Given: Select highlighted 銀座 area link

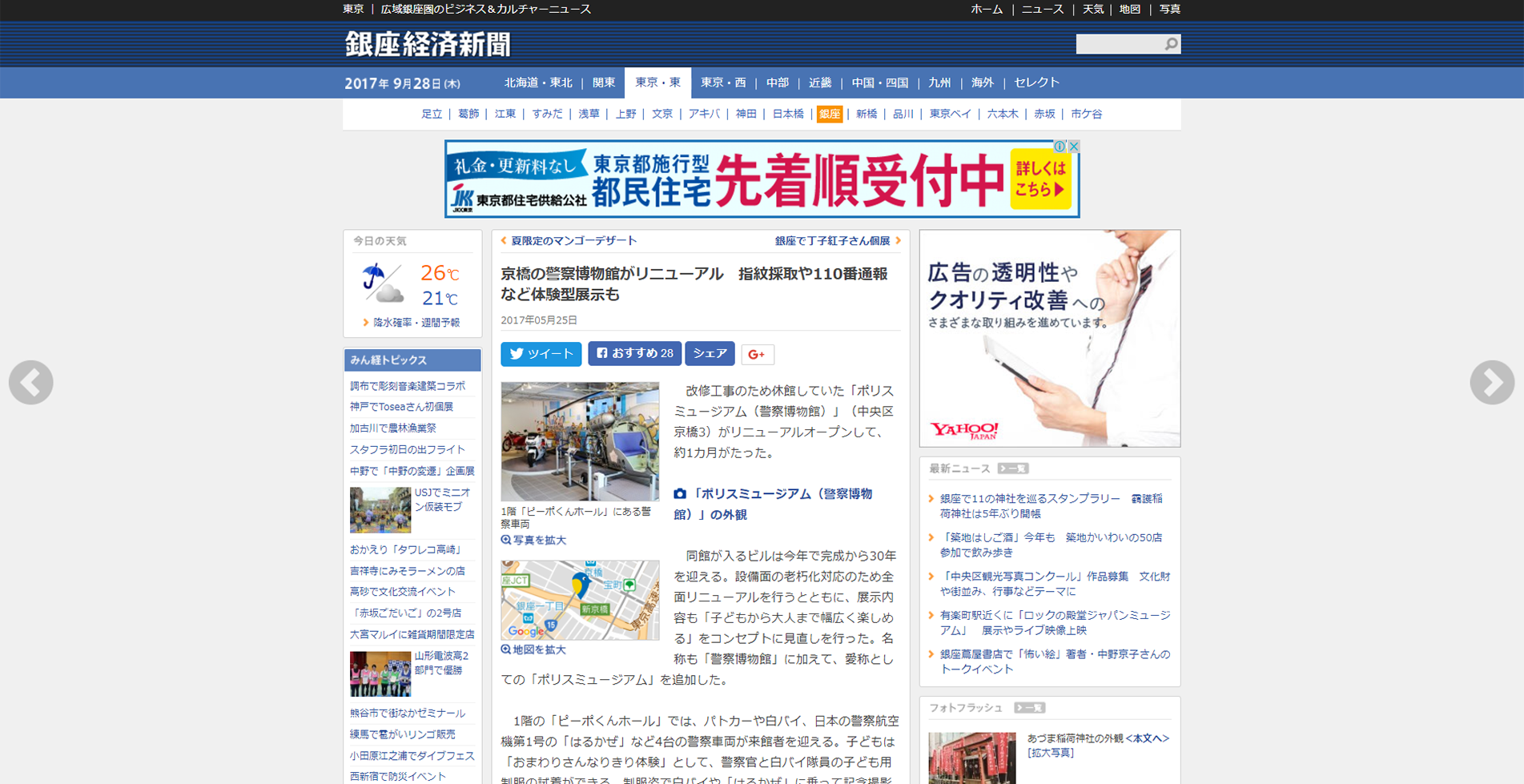Looking at the screenshot, I should (829, 115).
